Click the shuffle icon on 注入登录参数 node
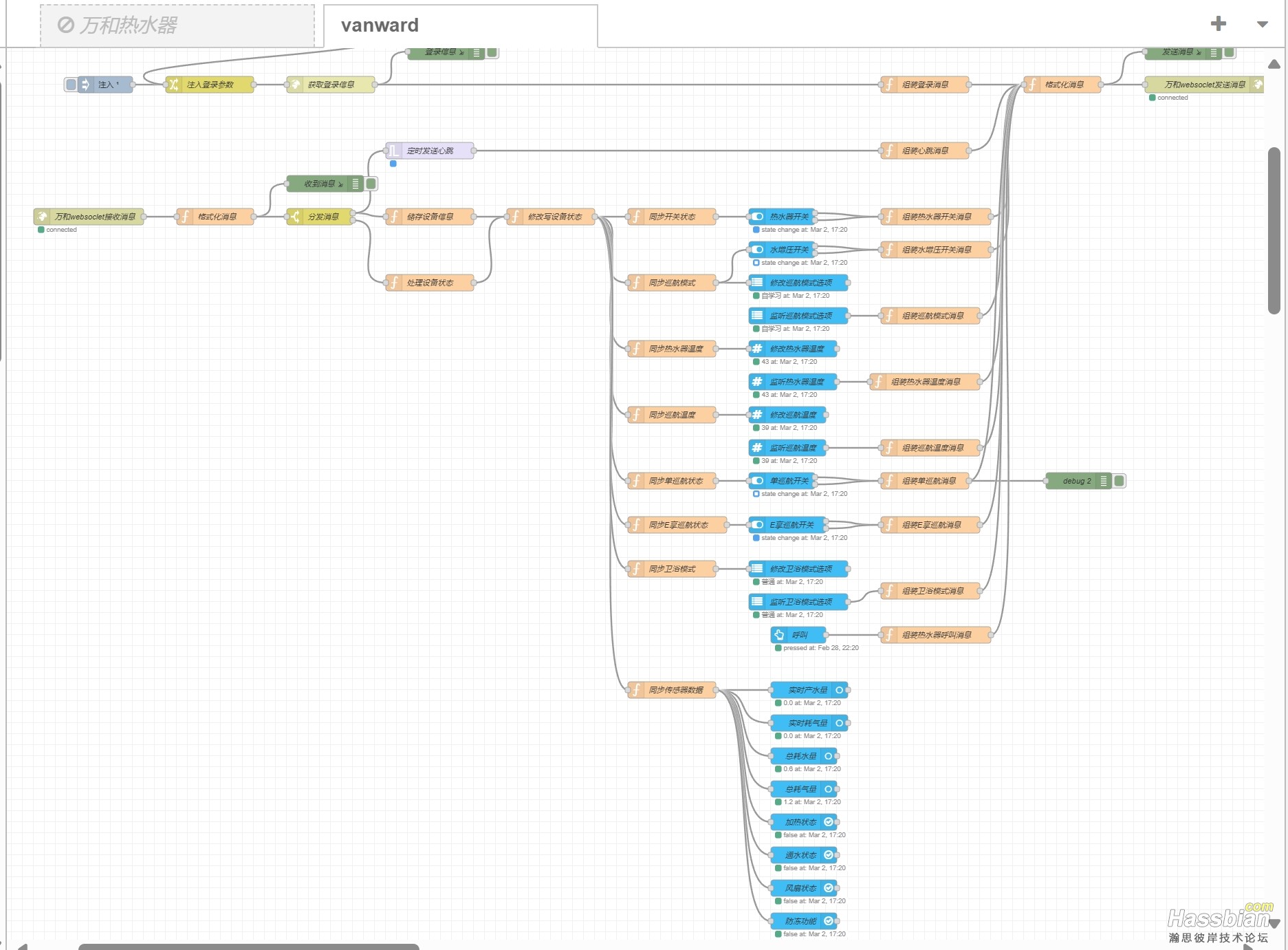The height and width of the screenshot is (950, 1288). [x=173, y=85]
